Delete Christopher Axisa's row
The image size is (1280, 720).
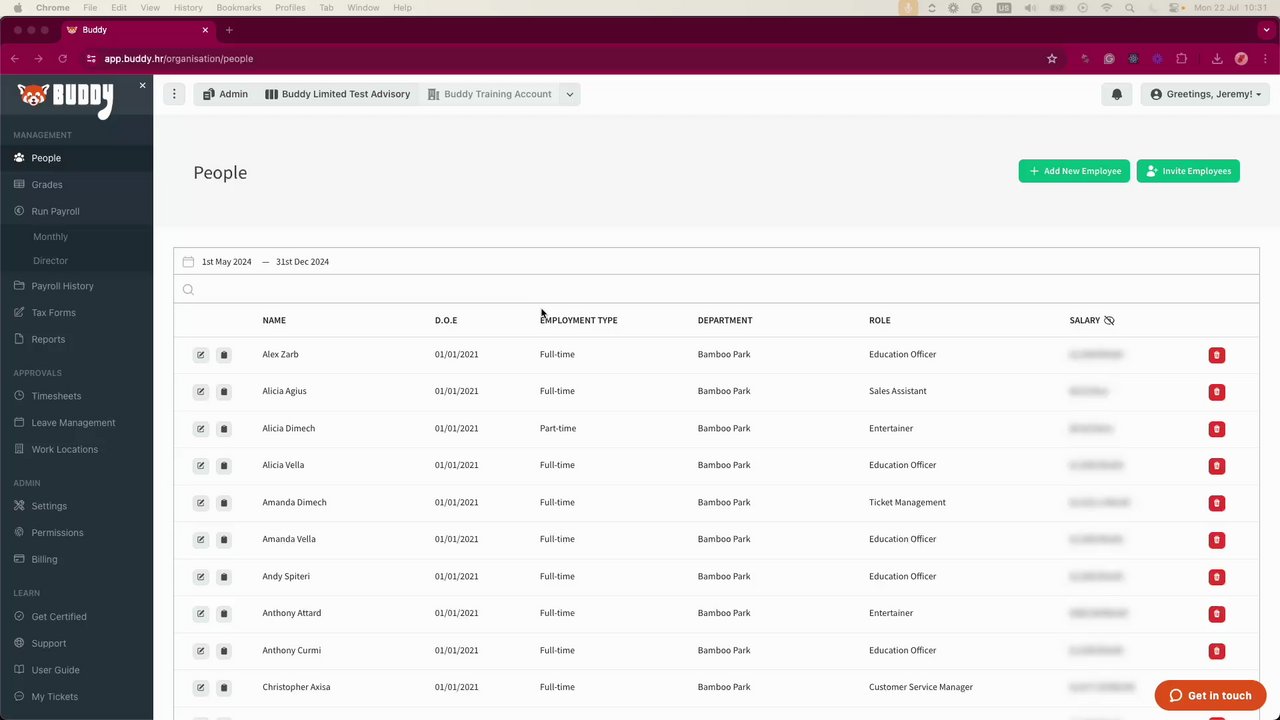coord(1217,688)
